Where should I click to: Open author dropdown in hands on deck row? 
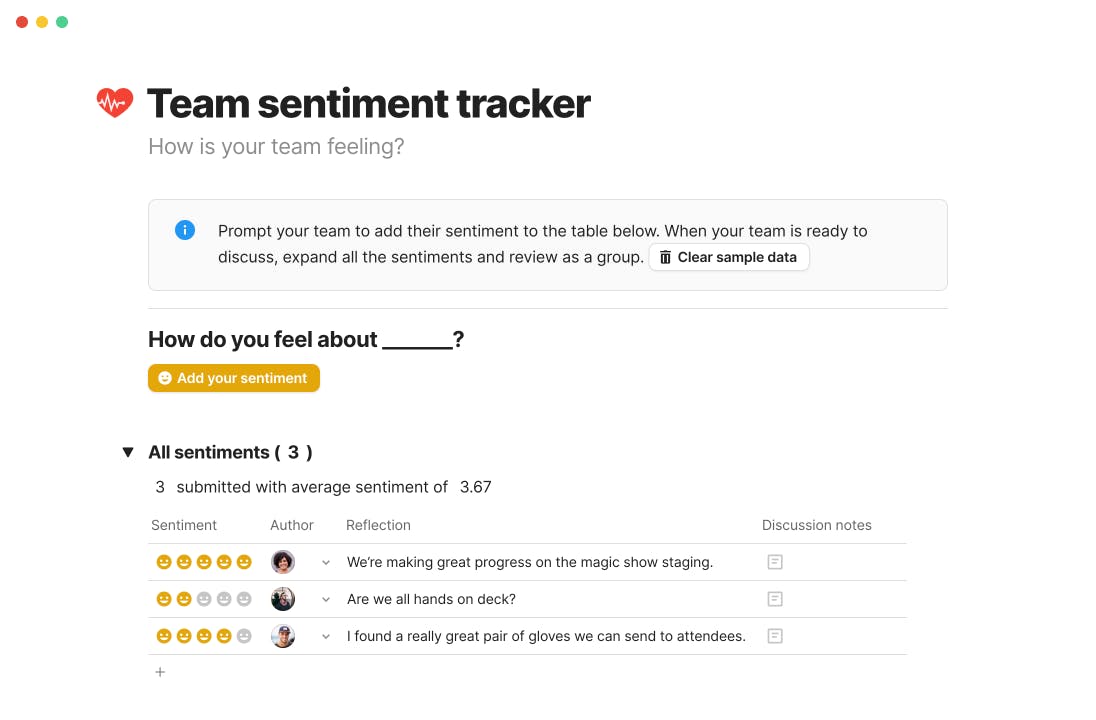326,600
